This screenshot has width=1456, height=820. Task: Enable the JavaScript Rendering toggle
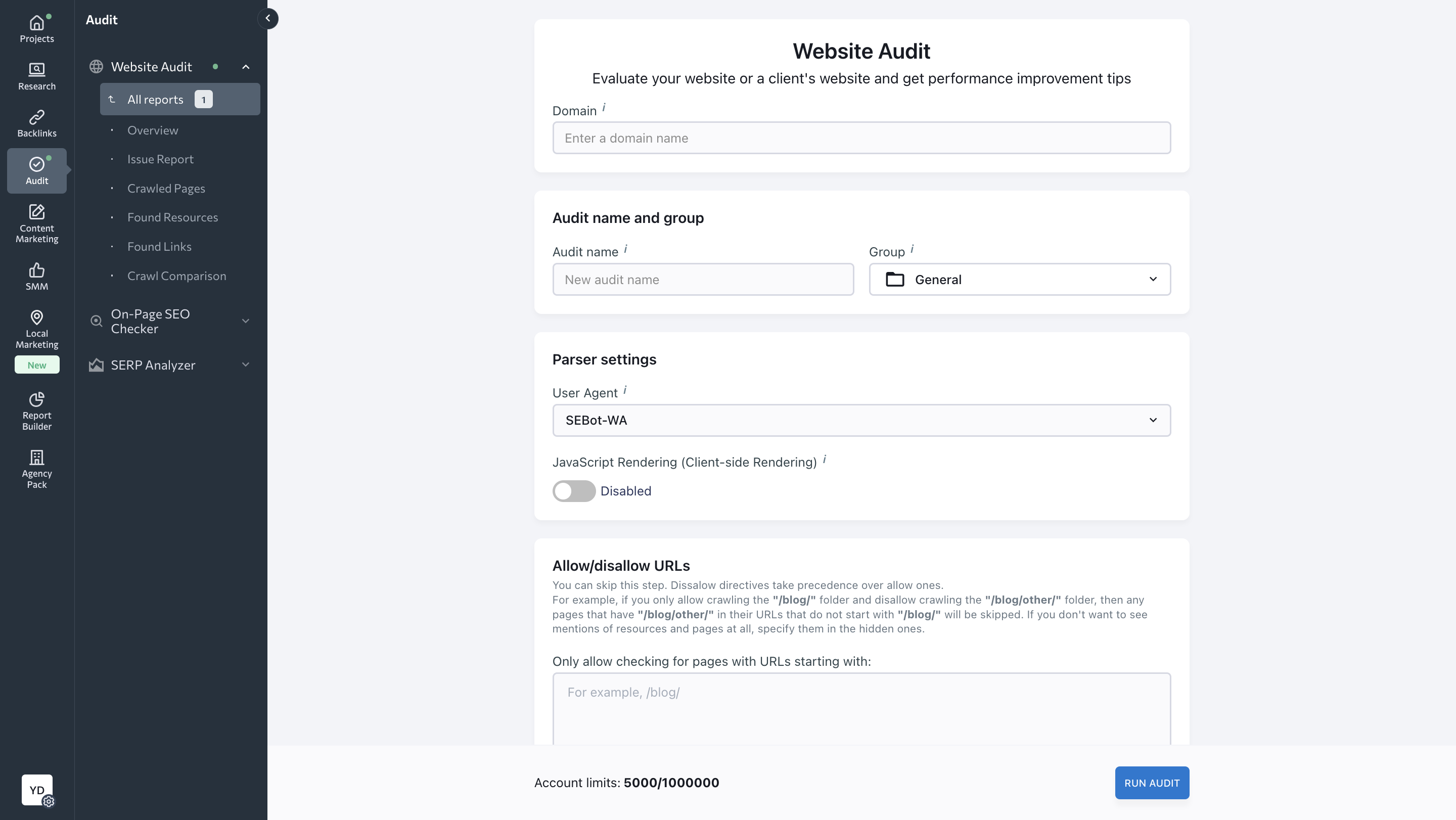pos(574,491)
